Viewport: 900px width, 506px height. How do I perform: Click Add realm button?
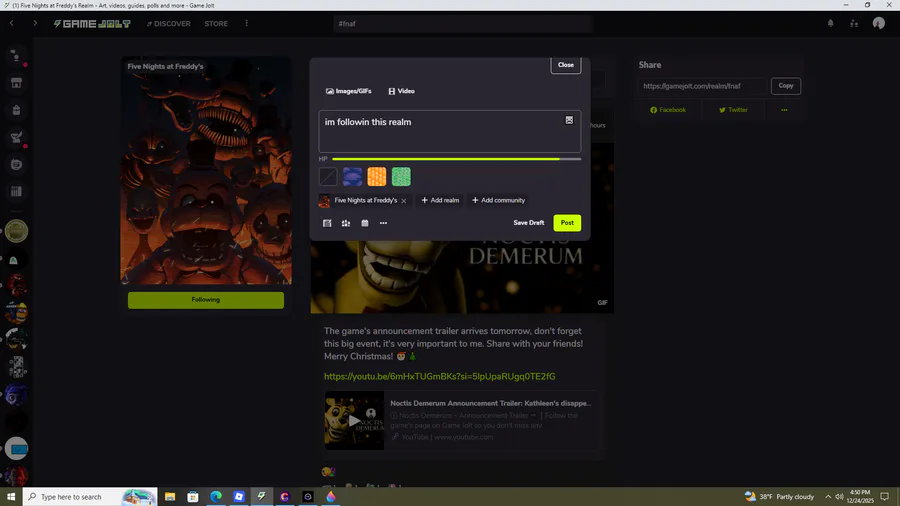440,200
